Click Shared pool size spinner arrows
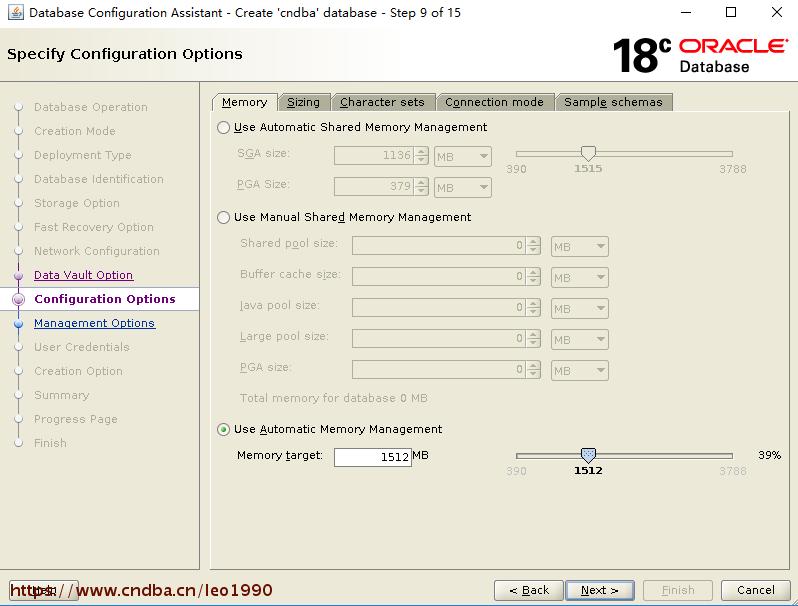Screen dimensions: 798x606 [x=533, y=246]
